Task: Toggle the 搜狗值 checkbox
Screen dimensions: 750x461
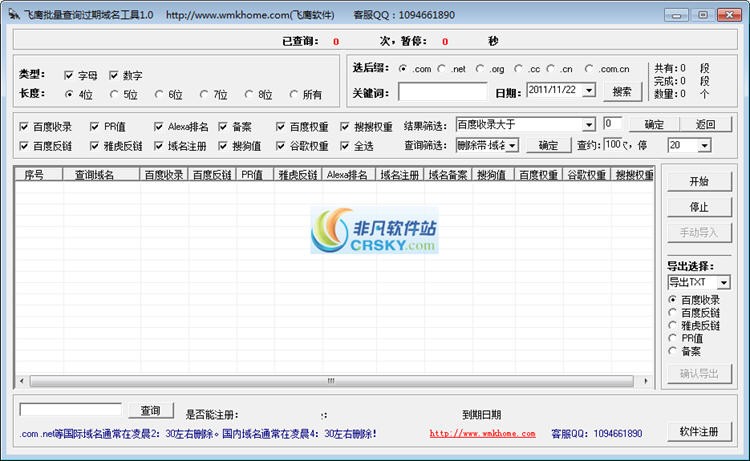Action: [222, 146]
